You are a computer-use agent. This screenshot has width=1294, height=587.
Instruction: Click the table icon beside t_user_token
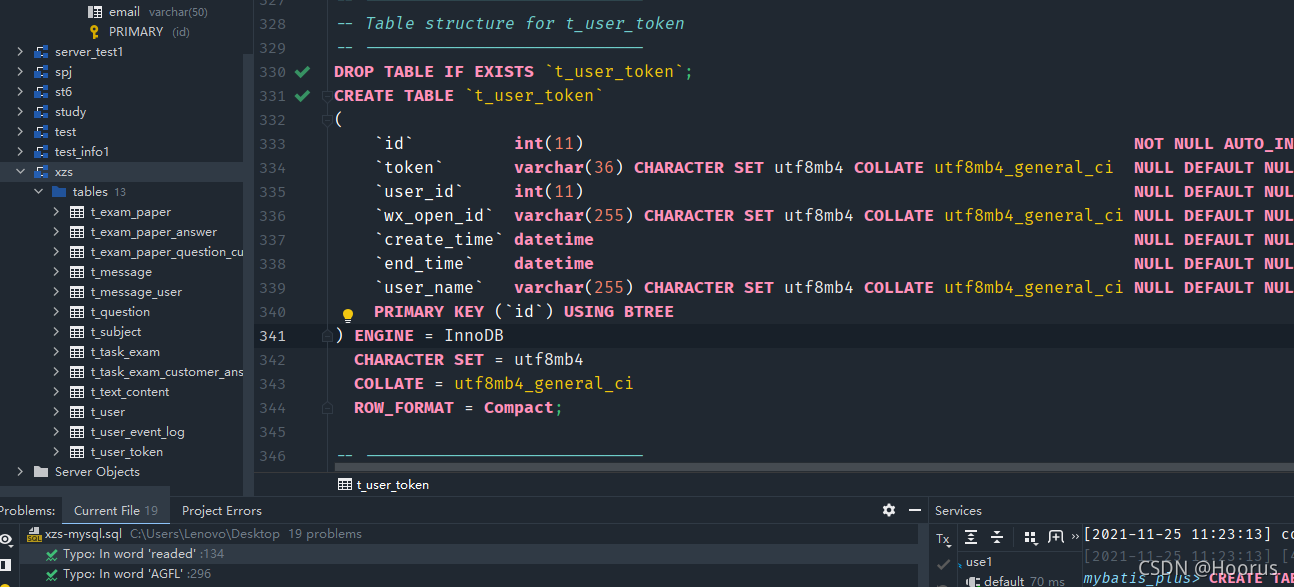(x=77, y=451)
